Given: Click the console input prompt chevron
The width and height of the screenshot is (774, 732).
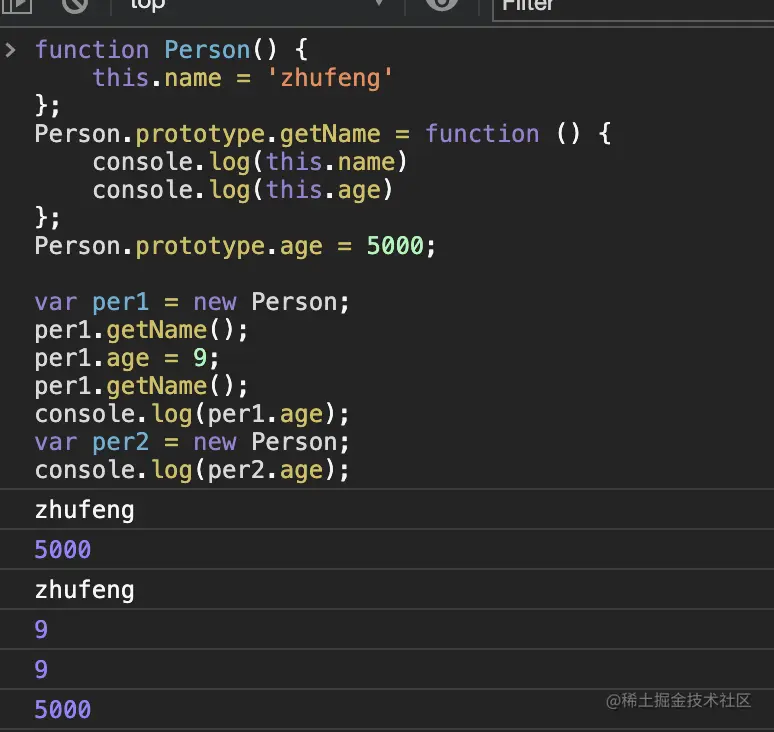Looking at the screenshot, I should 11,50.
